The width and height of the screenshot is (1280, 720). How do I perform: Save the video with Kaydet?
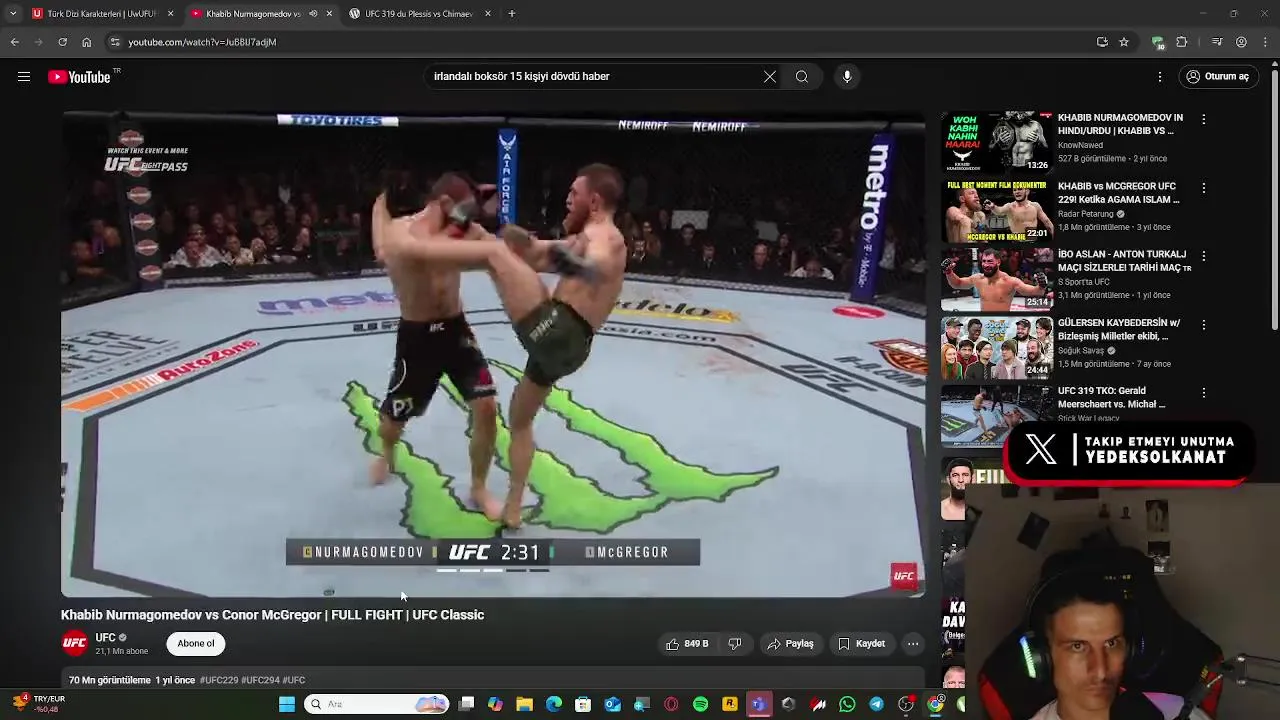coord(861,644)
